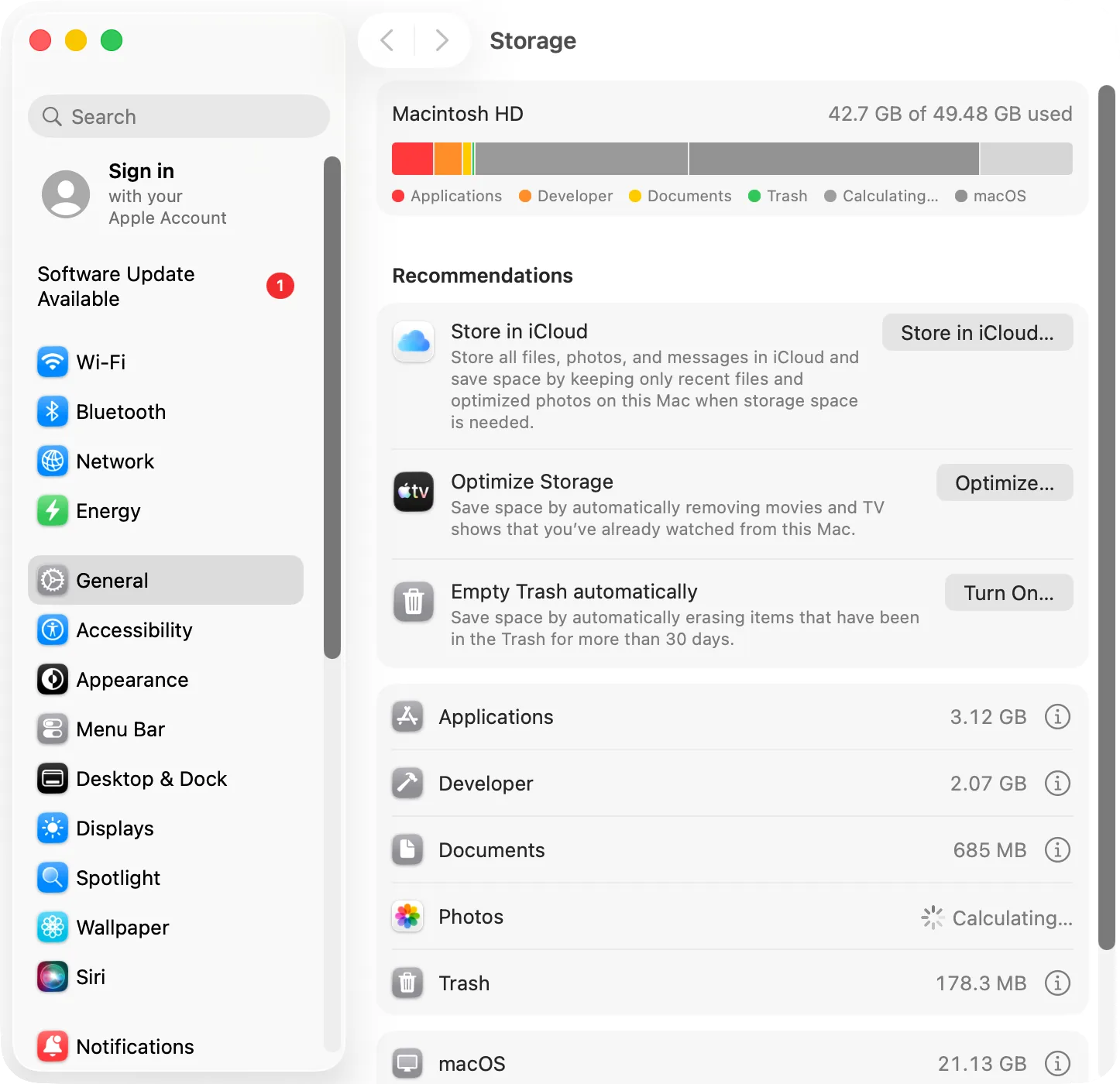Click the Accessibility icon in sidebar
The image size is (1120, 1084).
[53, 629]
